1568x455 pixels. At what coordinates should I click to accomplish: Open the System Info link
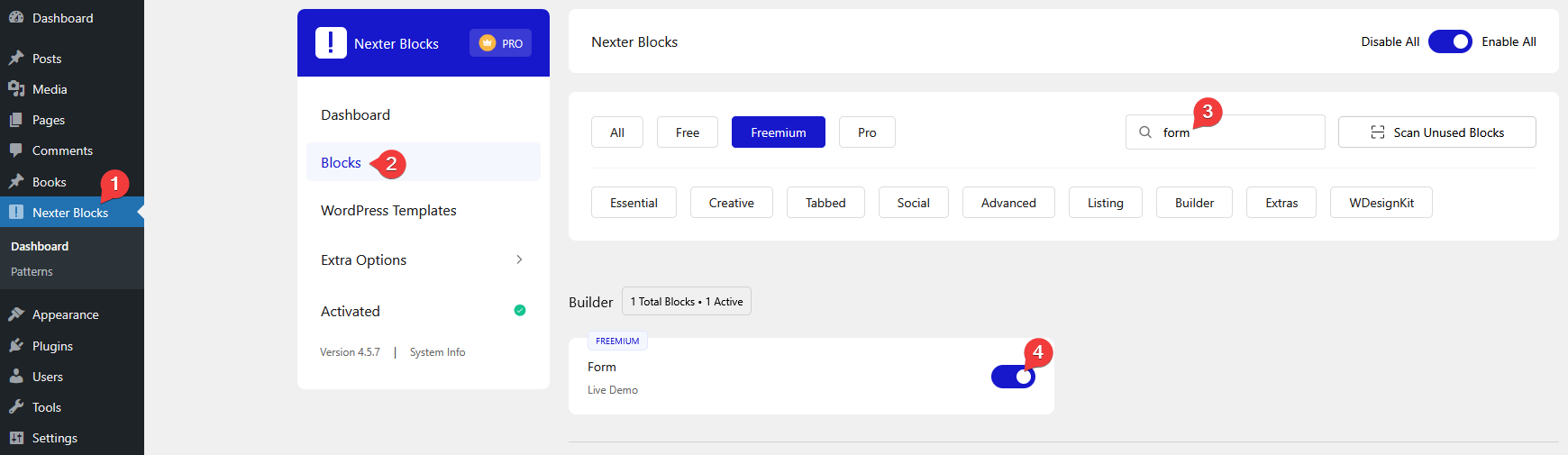pyautogui.click(x=438, y=352)
